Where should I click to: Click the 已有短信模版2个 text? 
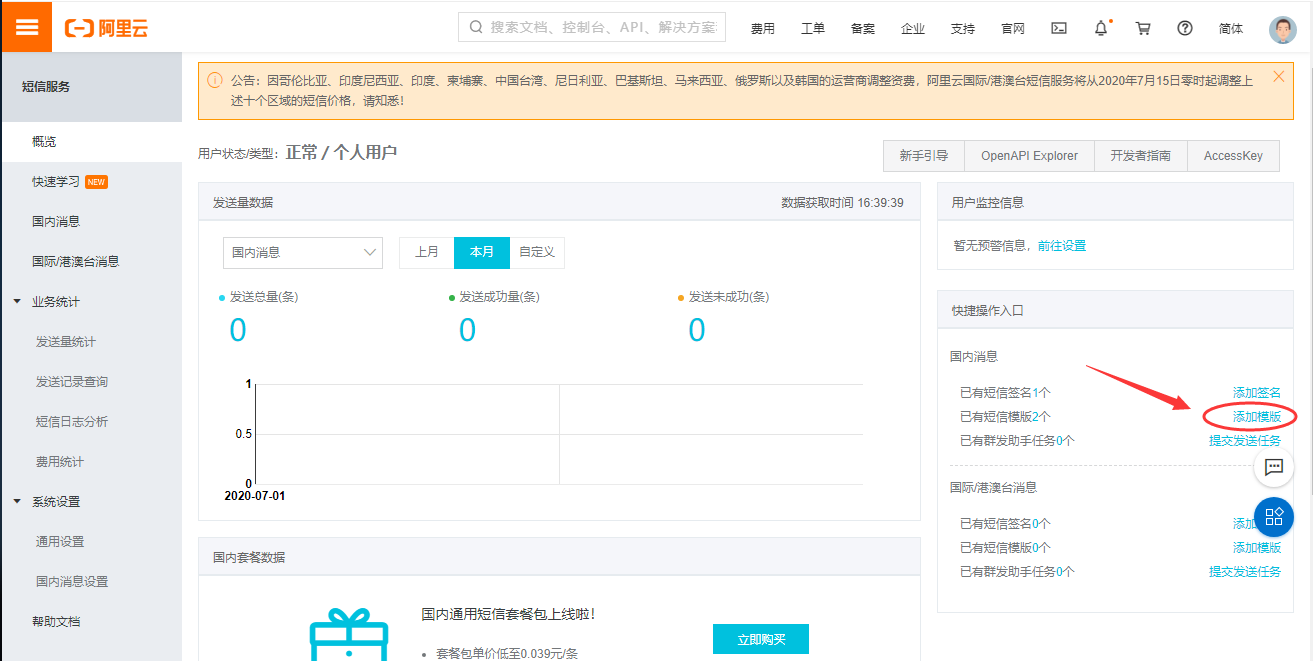(x=1005, y=417)
